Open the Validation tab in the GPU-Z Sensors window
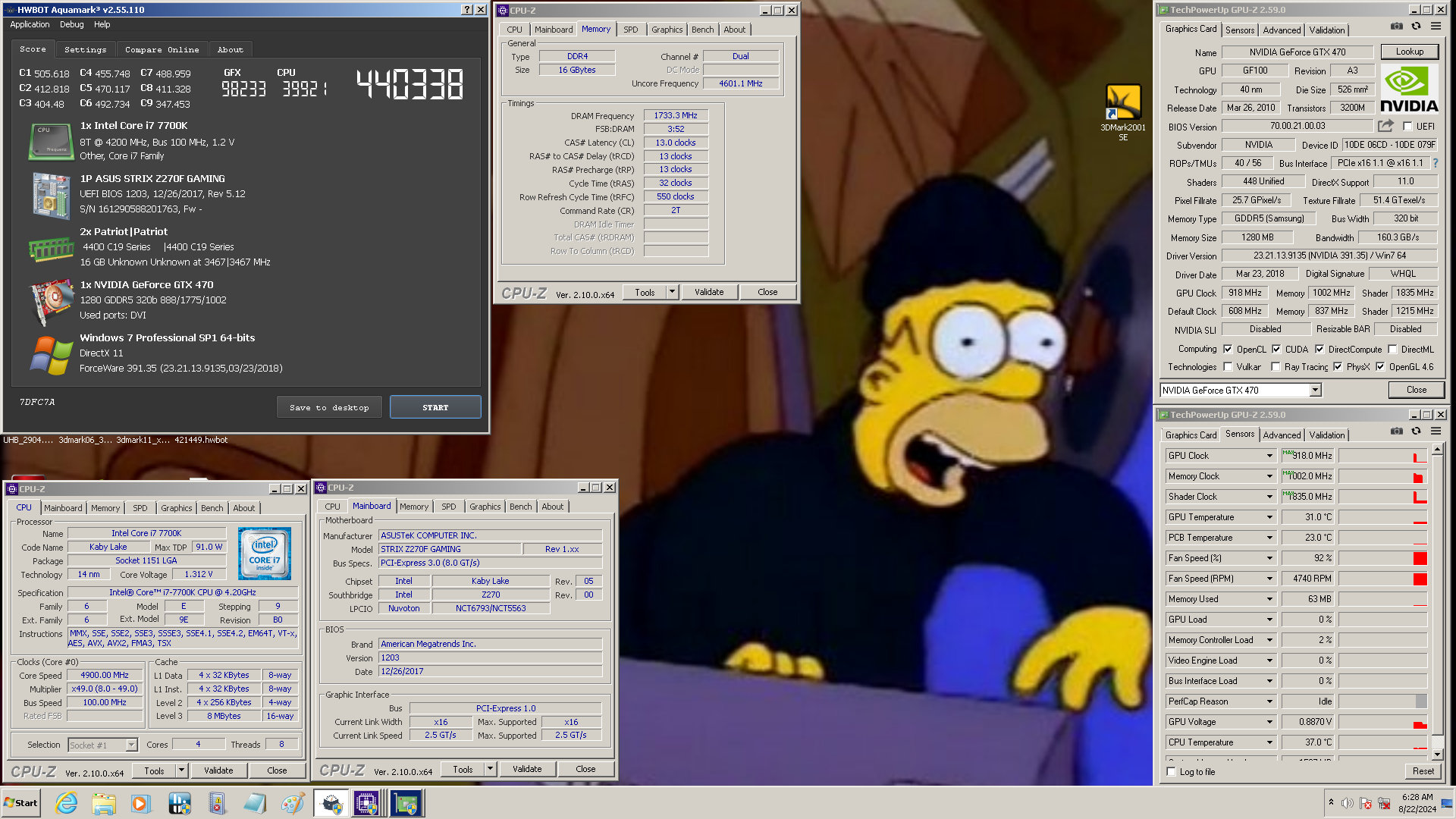1456x819 pixels. (x=1327, y=435)
